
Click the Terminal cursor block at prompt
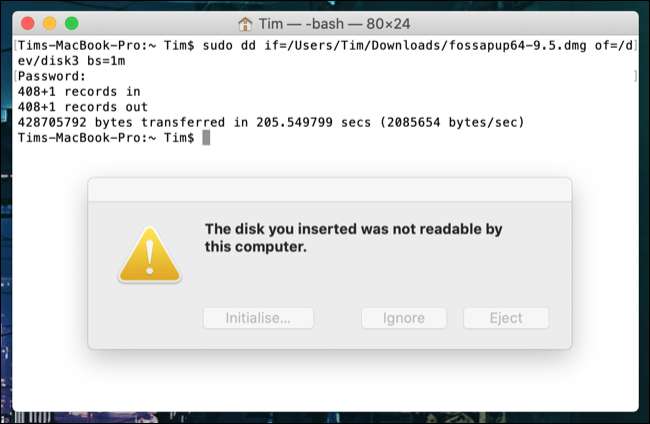click(206, 137)
